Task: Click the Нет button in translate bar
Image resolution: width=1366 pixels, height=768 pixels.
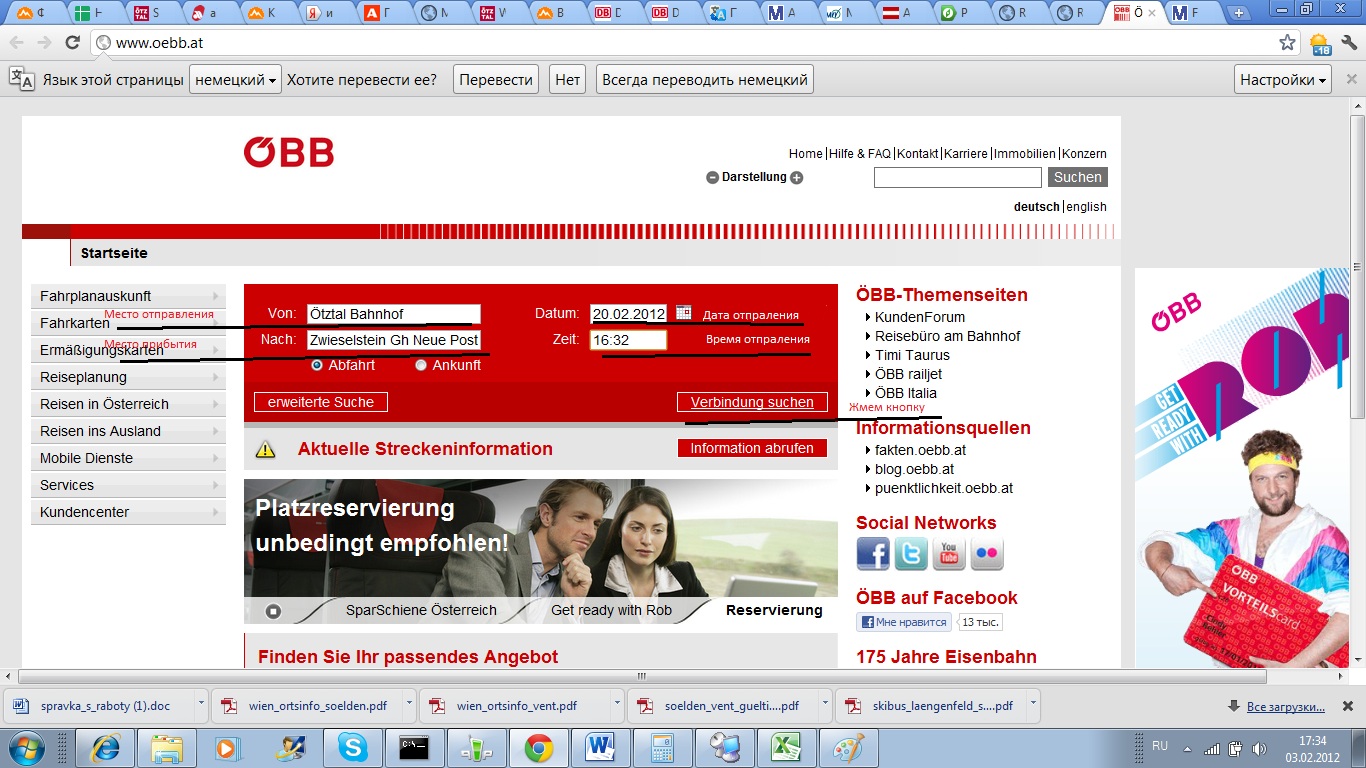Action: click(x=568, y=80)
